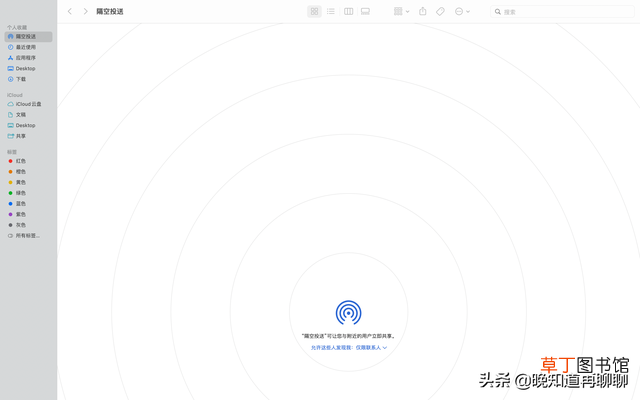This screenshot has width=640, height=400.
Task: Switch to column view
Action: click(x=349, y=11)
